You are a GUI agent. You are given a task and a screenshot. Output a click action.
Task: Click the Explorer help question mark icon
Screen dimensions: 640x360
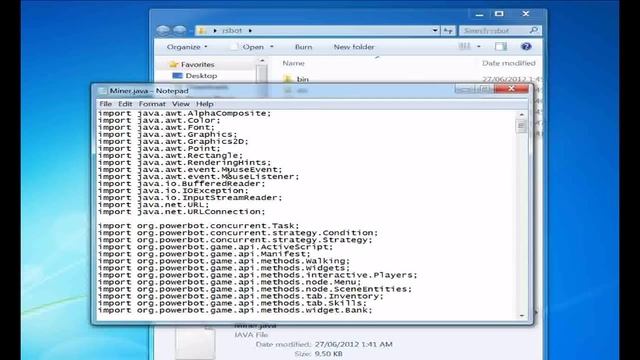(x=526, y=47)
